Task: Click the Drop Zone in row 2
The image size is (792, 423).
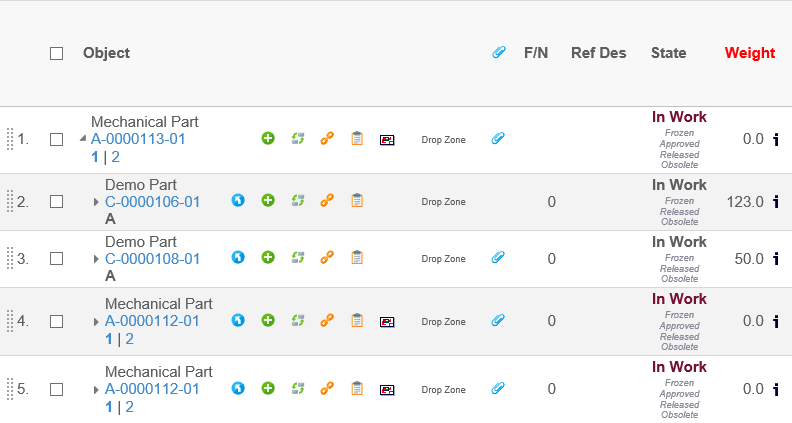Action: 443,202
